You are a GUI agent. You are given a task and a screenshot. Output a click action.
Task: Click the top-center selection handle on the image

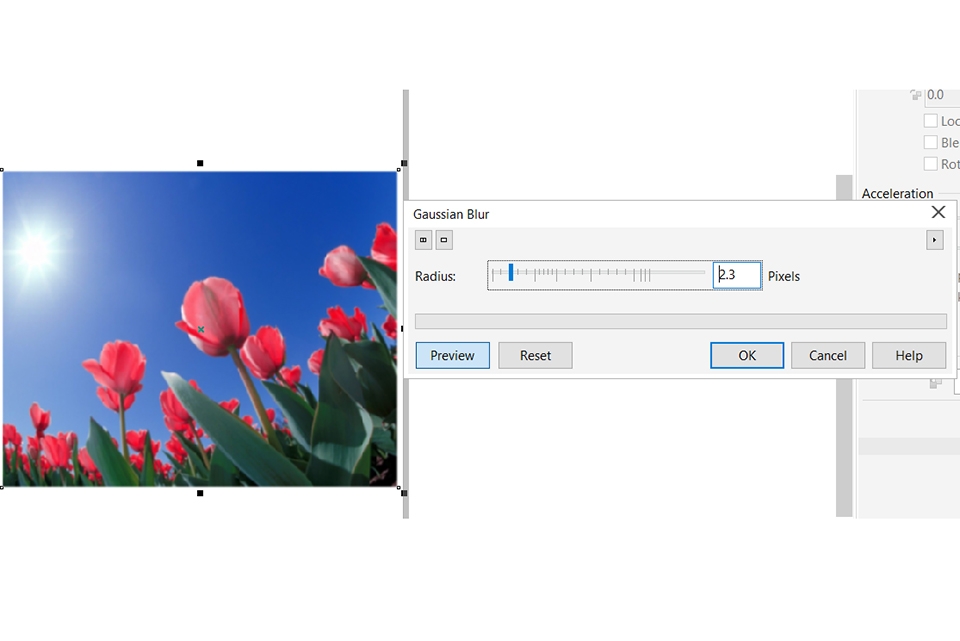pyautogui.click(x=199, y=160)
